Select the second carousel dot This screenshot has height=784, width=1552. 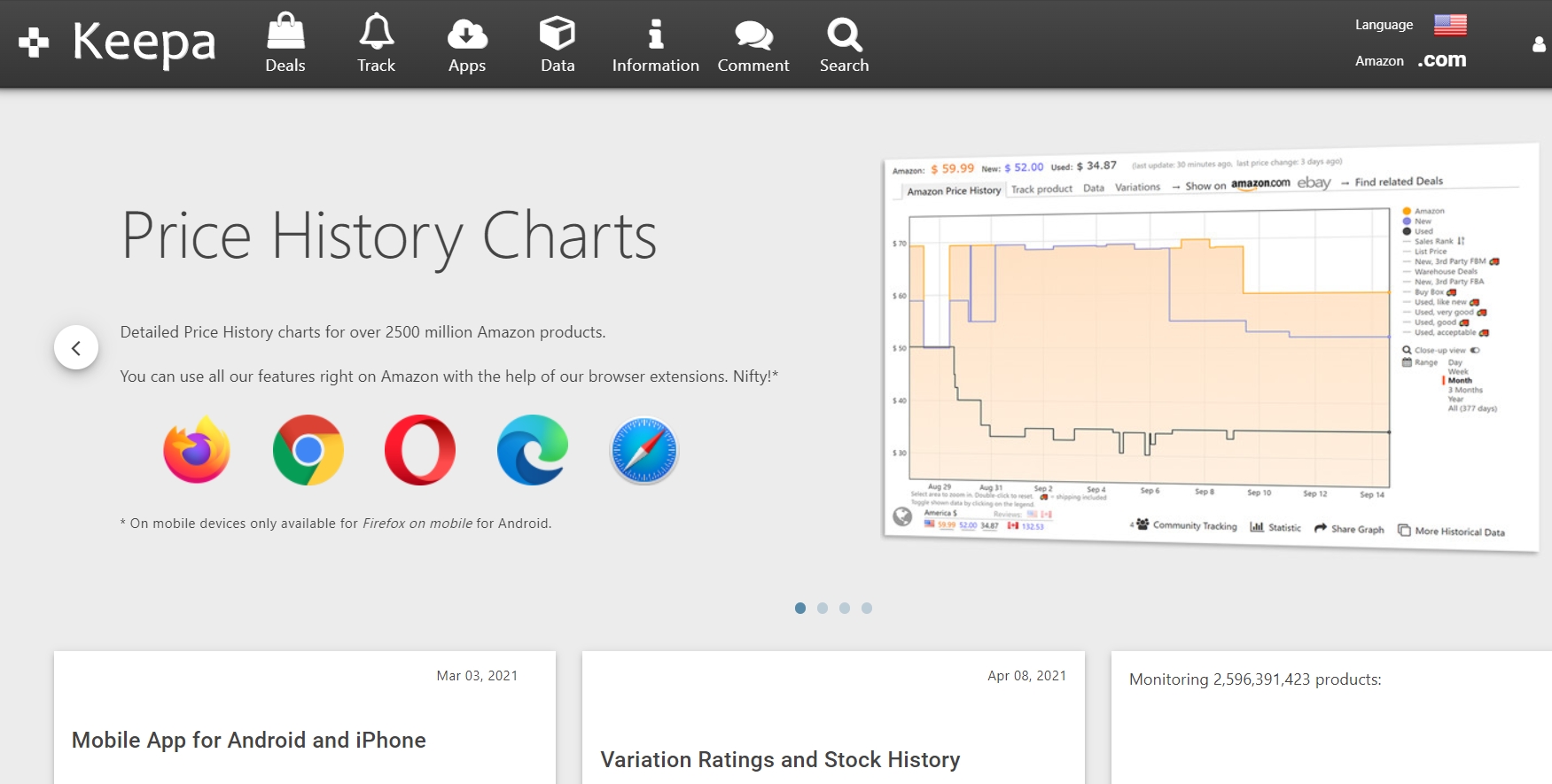[823, 608]
